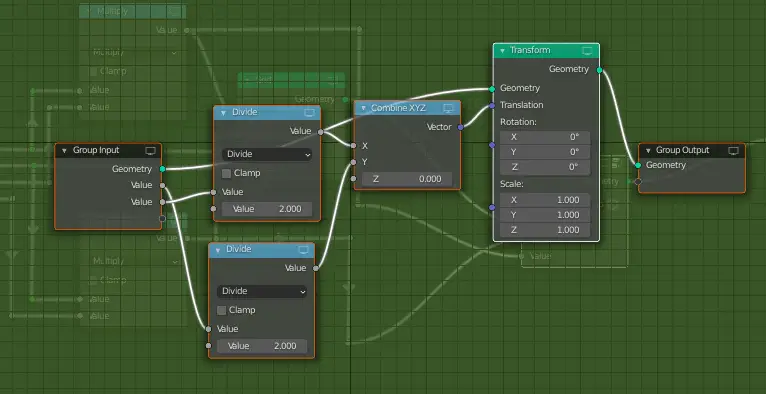Click the Scale Z 1.000 field in Transform
Viewport: 766px width, 394px height.
click(545, 230)
